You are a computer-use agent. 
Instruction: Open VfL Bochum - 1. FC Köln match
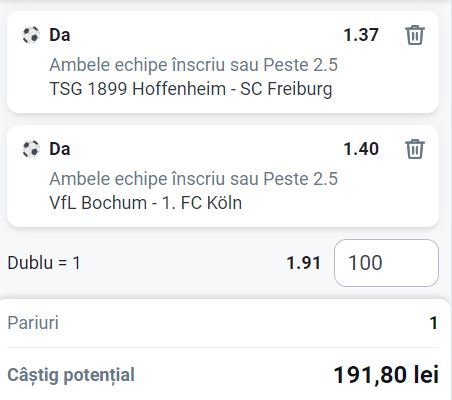(146, 203)
